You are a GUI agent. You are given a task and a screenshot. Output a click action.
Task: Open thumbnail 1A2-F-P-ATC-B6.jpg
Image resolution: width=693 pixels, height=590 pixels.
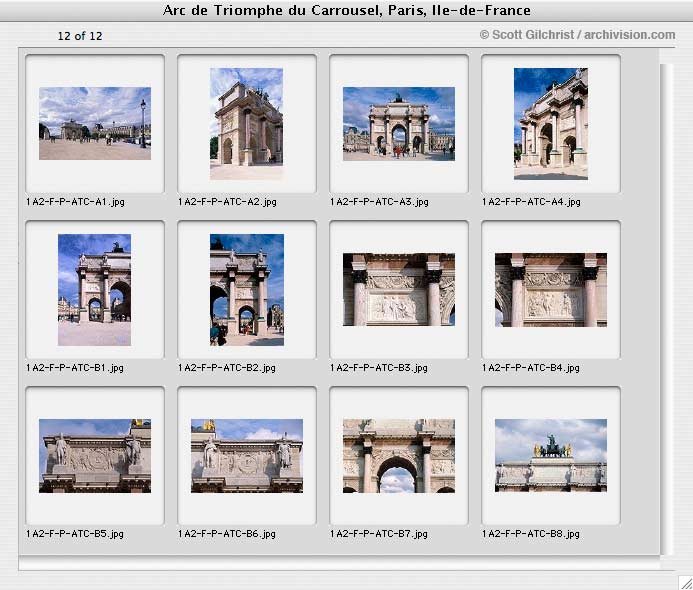tap(247, 456)
